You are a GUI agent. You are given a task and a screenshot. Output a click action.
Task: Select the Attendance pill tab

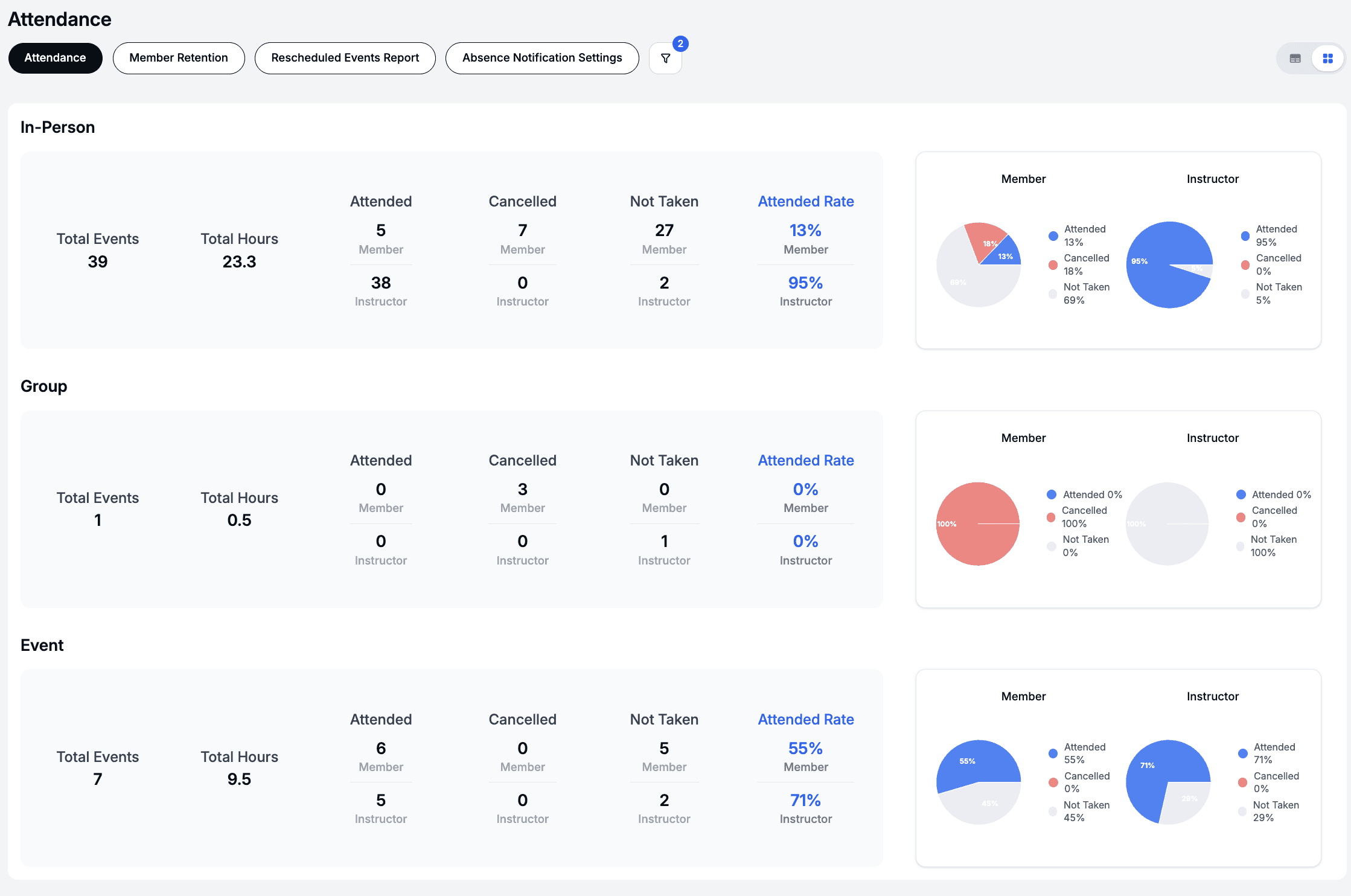(55, 58)
